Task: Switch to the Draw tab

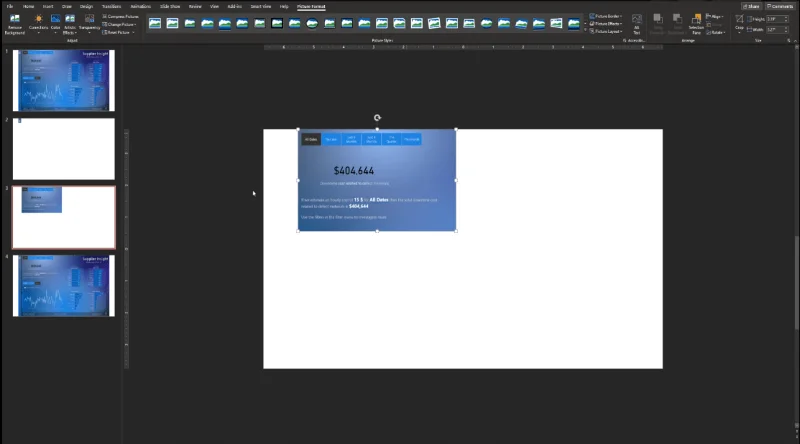Action: point(67,7)
